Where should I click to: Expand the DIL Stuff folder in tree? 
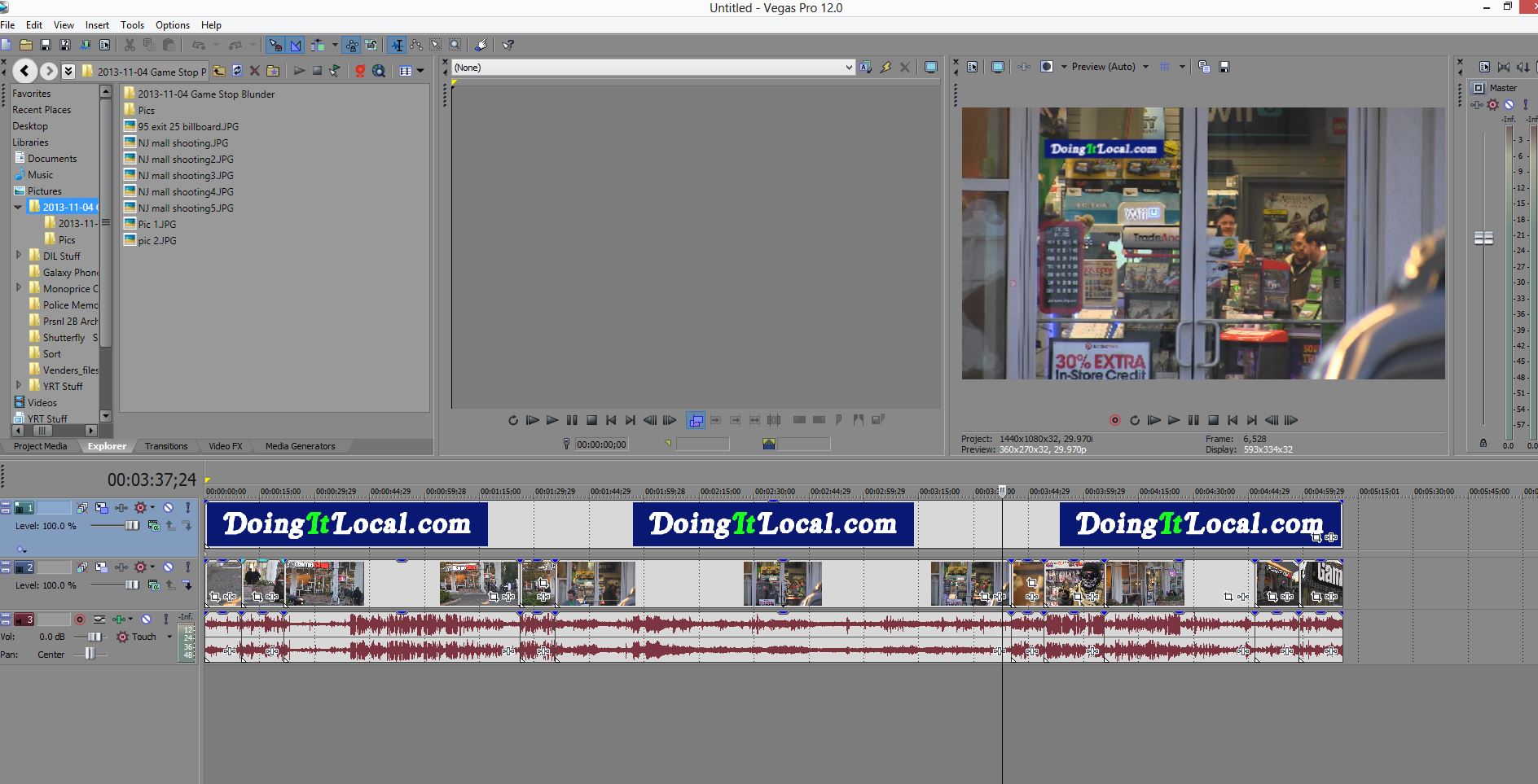19,256
